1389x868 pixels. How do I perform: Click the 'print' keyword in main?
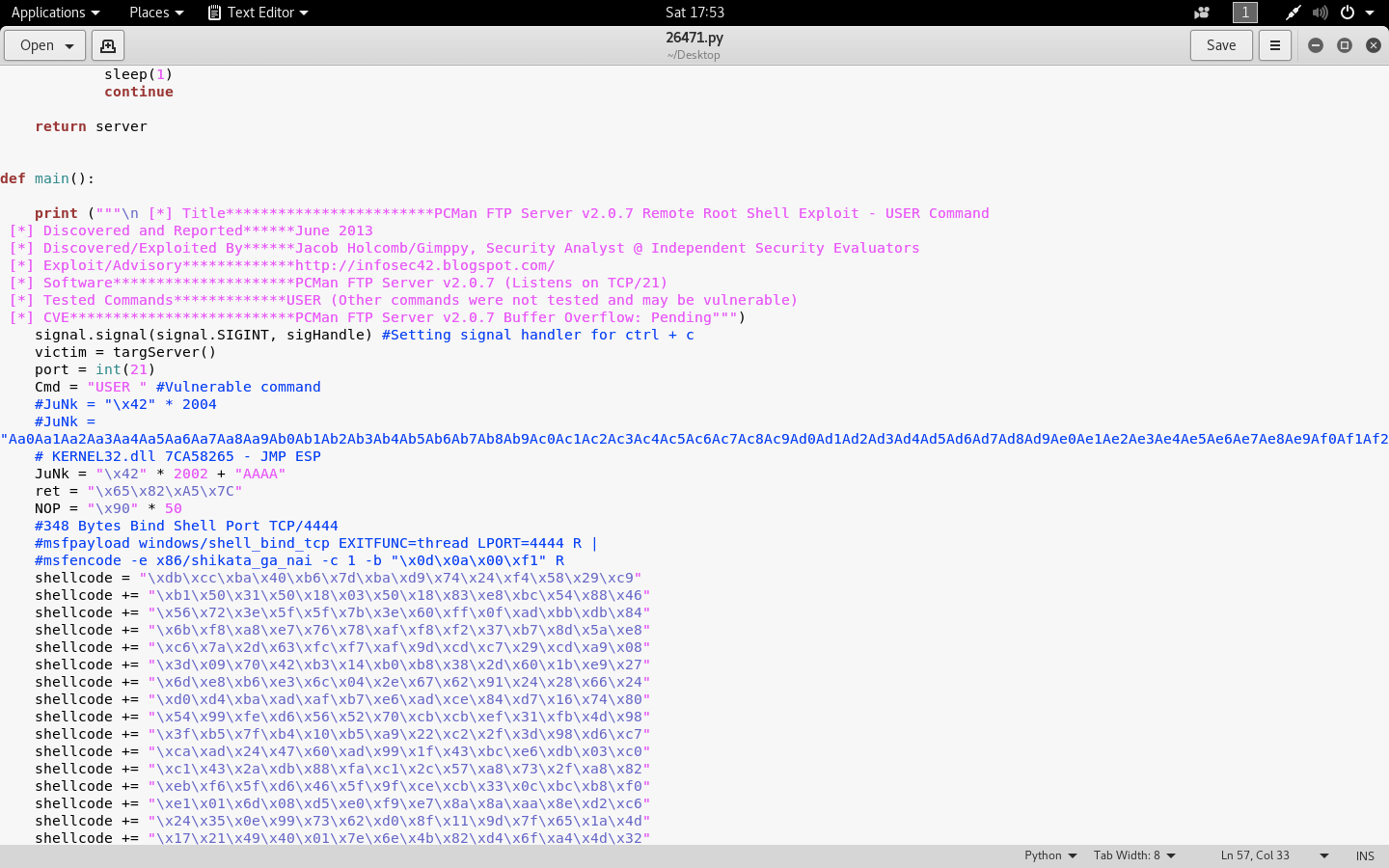click(56, 213)
